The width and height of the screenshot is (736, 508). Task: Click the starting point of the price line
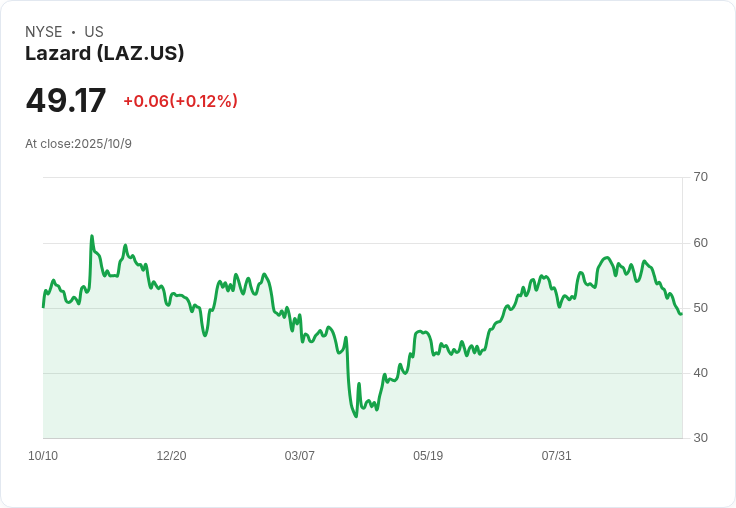pos(43,306)
